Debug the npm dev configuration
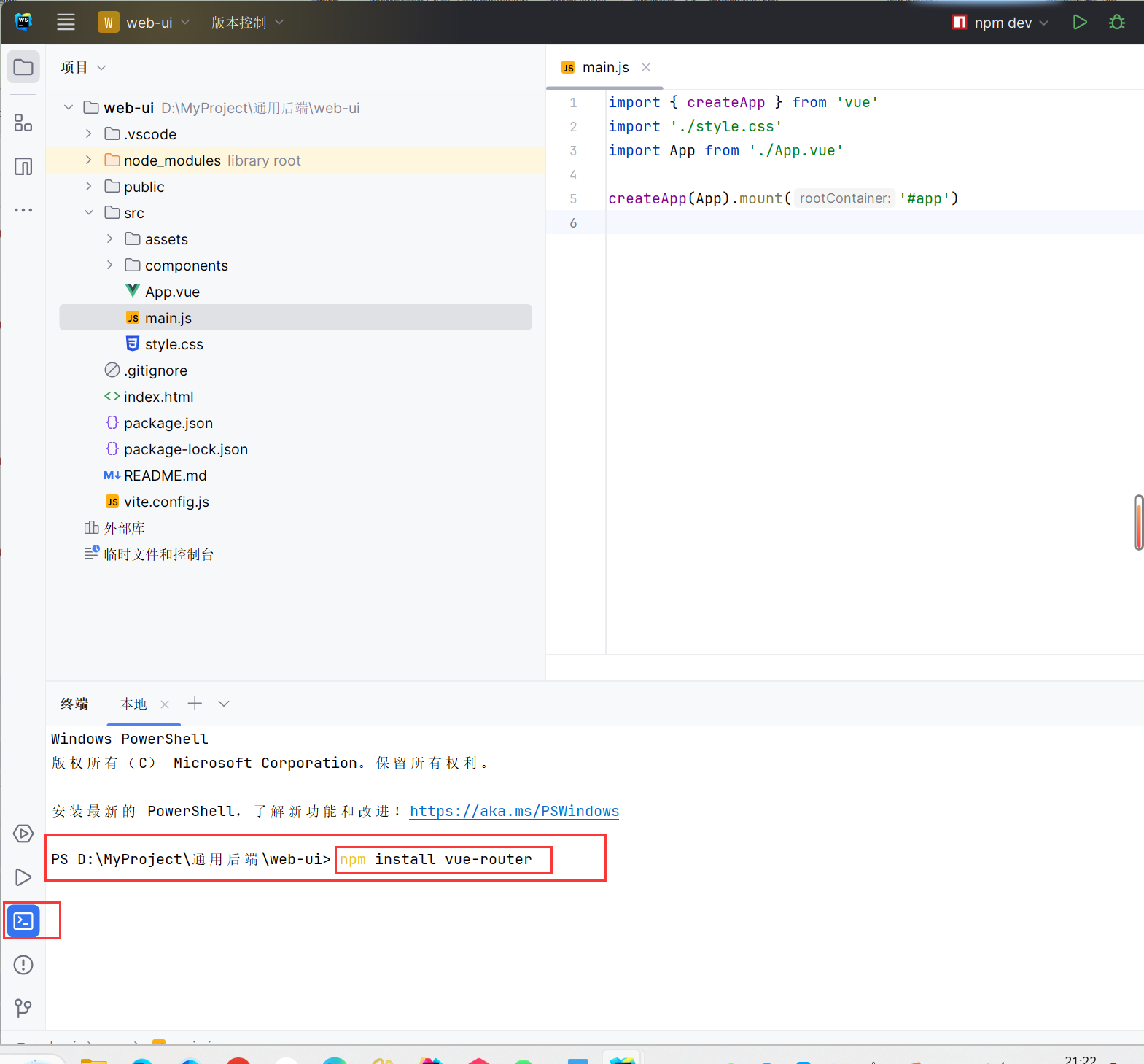The image size is (1144, 1064). [x=1116, y=22]
